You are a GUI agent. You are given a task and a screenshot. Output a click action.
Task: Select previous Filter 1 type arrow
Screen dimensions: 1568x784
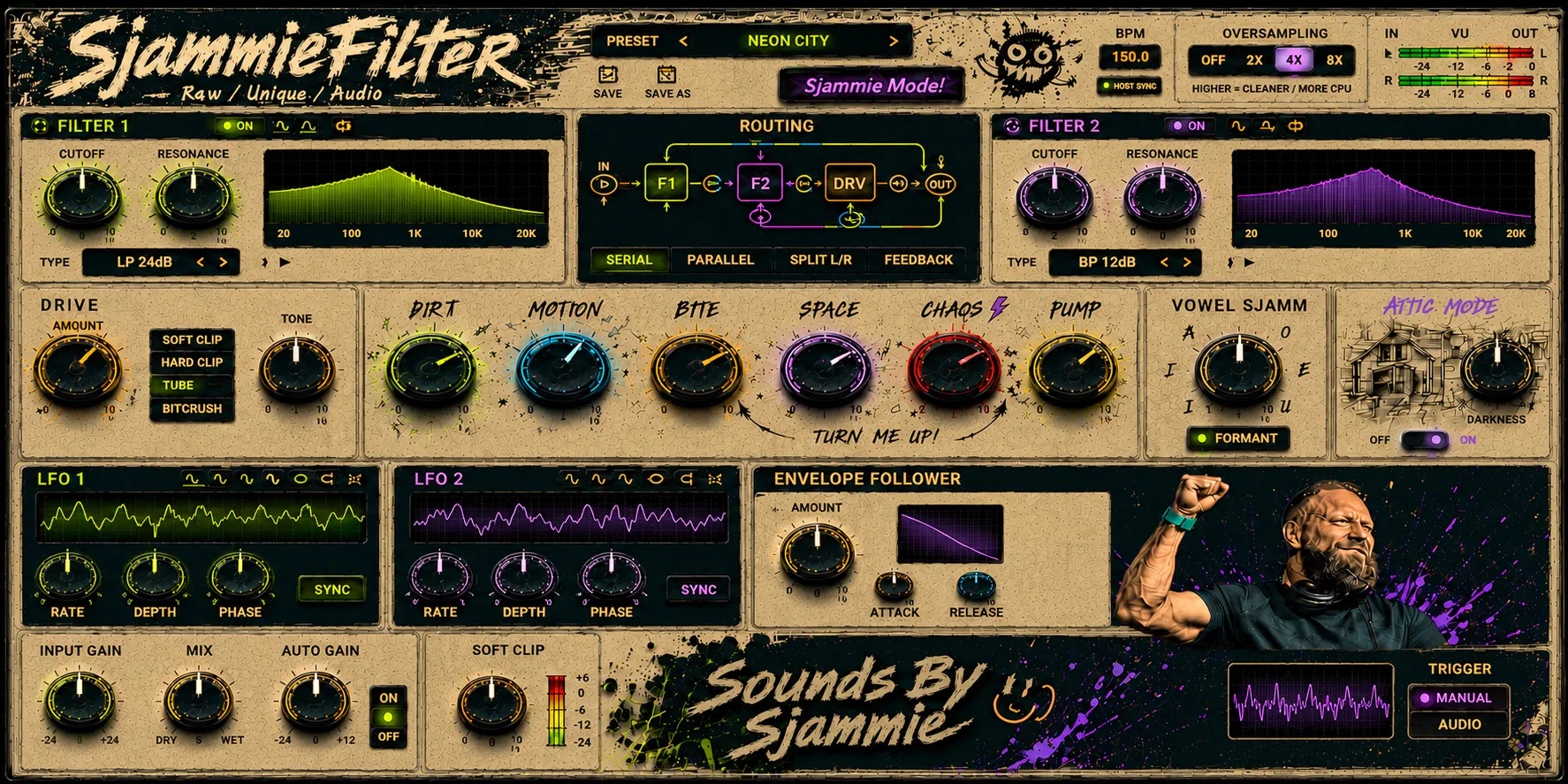click(x=201, y=262)
